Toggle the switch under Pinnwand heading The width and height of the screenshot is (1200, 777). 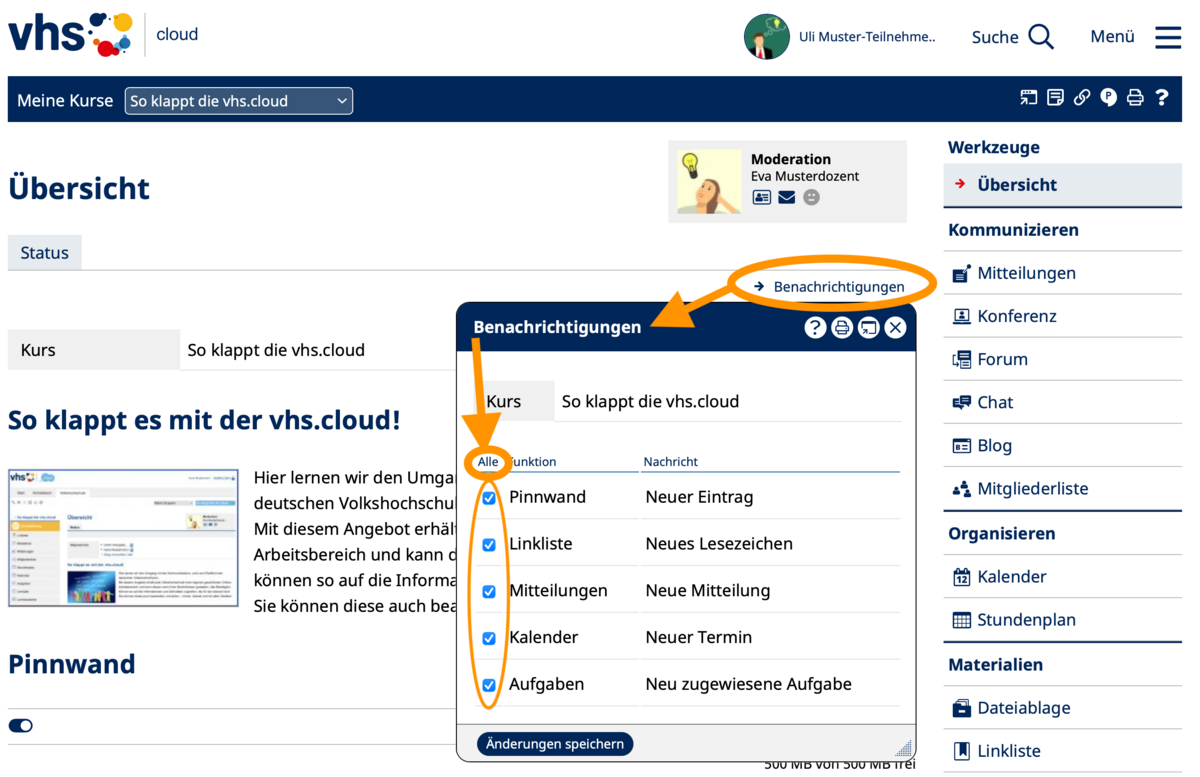tap(21, 726)
